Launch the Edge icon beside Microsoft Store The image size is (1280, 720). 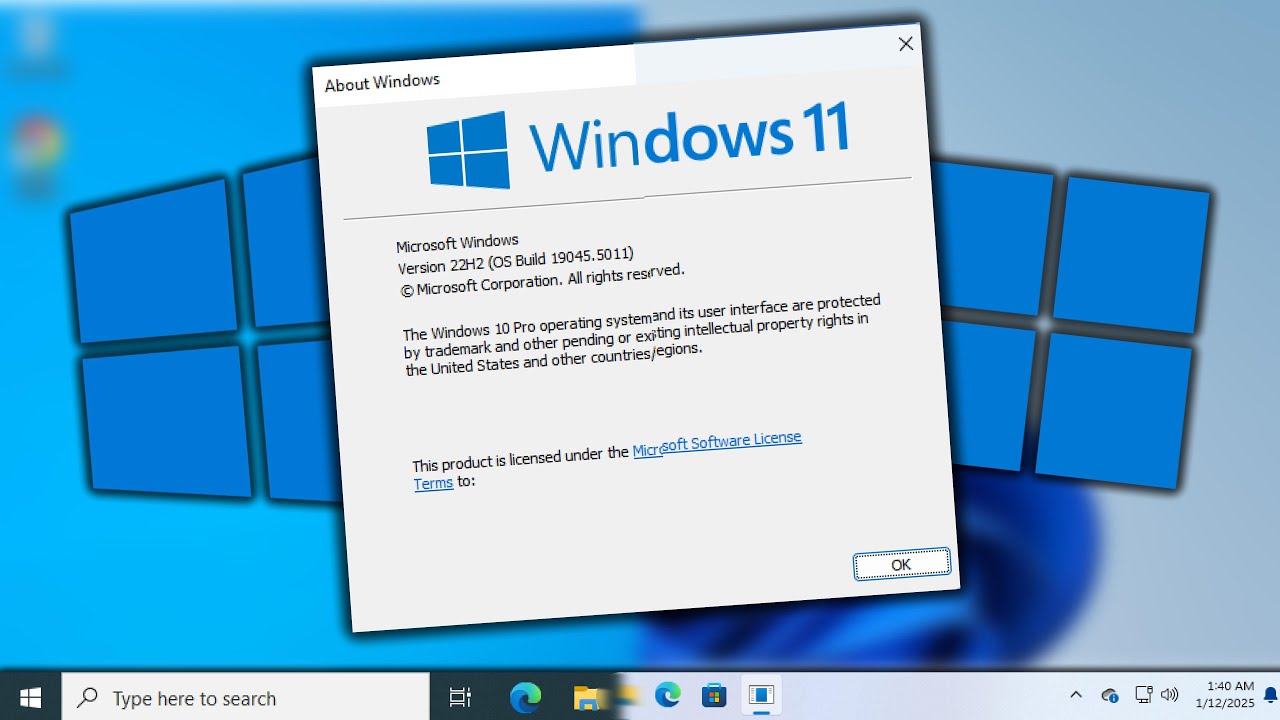coord(667,694)
